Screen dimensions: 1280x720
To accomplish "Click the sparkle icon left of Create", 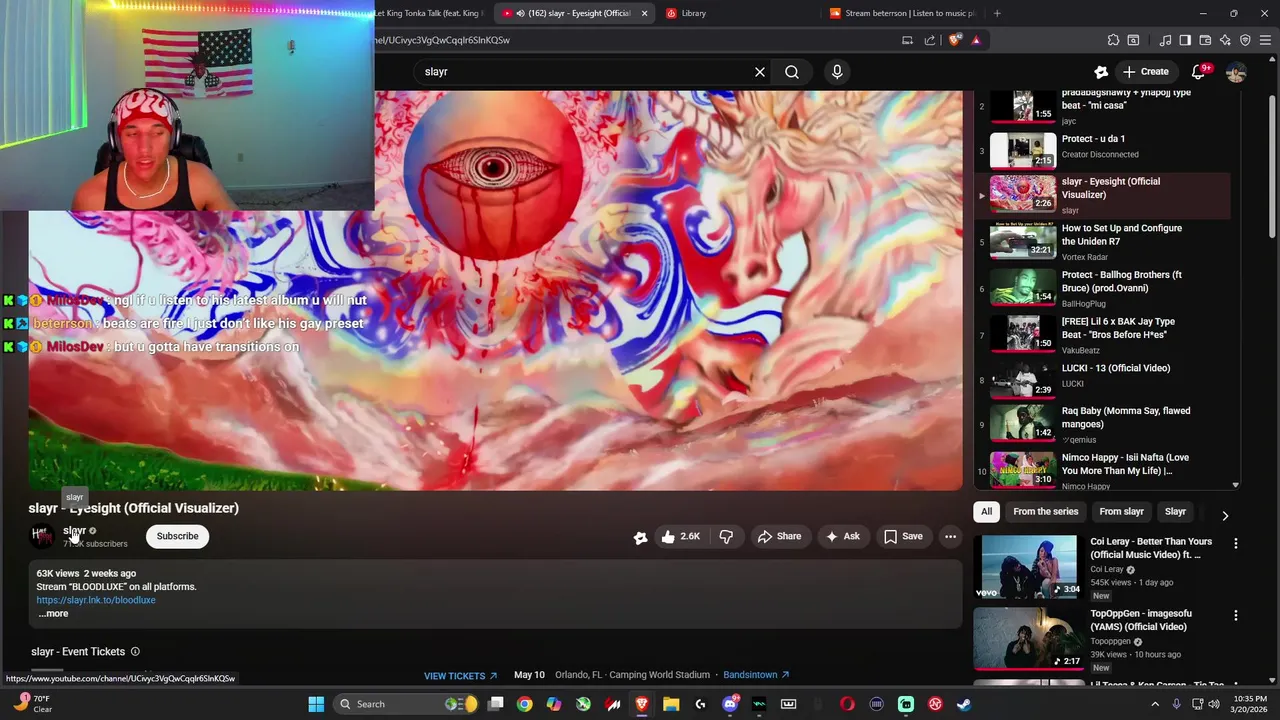I will tap(1101, 72).
